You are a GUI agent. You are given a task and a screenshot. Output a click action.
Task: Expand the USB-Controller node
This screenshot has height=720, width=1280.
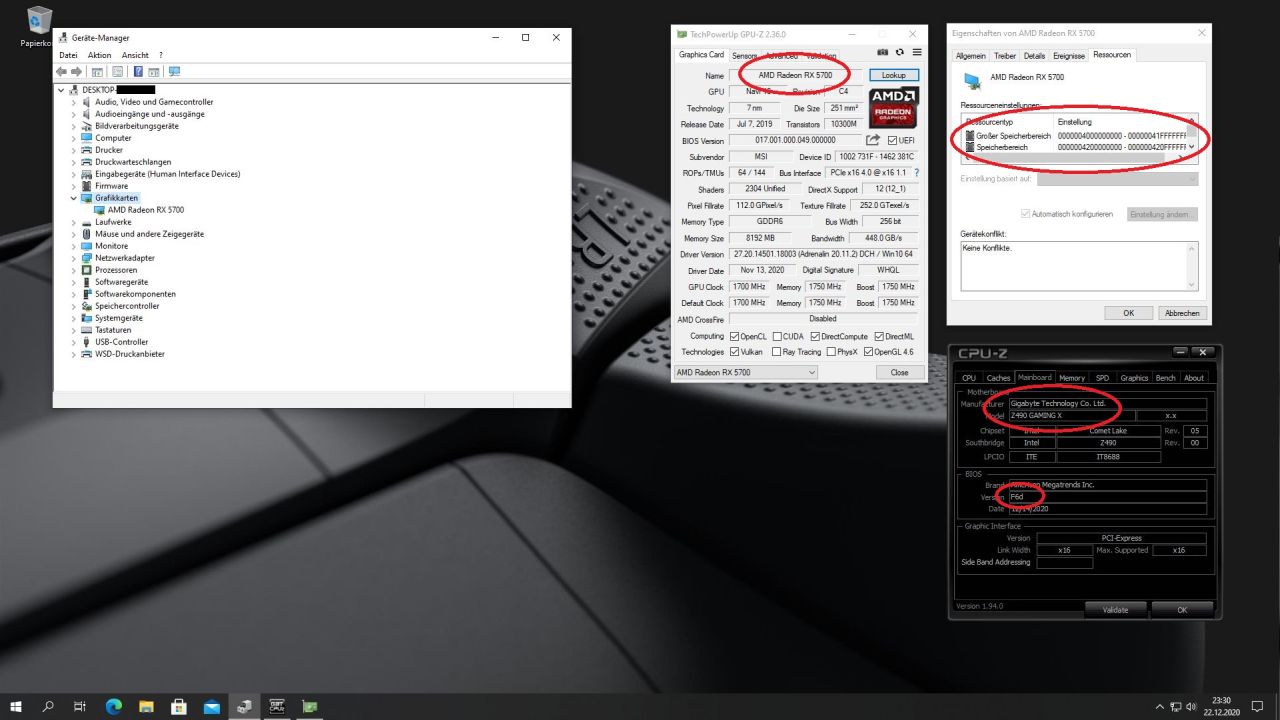(x=74, y=342)
